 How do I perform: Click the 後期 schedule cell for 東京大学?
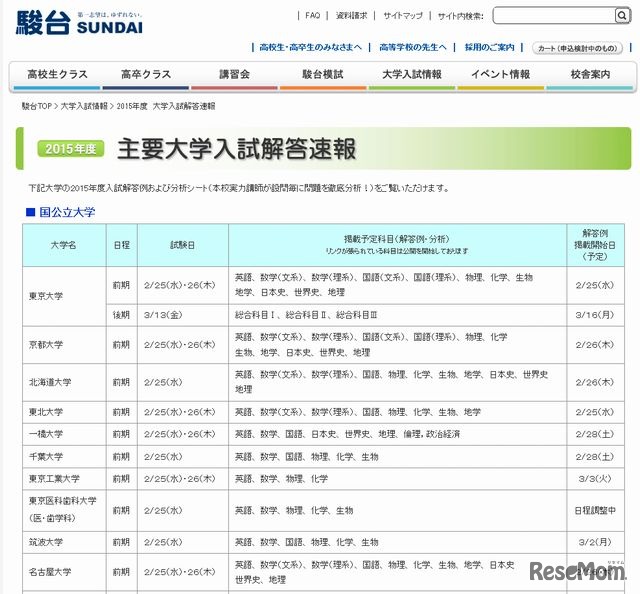(x=122, y=315)
